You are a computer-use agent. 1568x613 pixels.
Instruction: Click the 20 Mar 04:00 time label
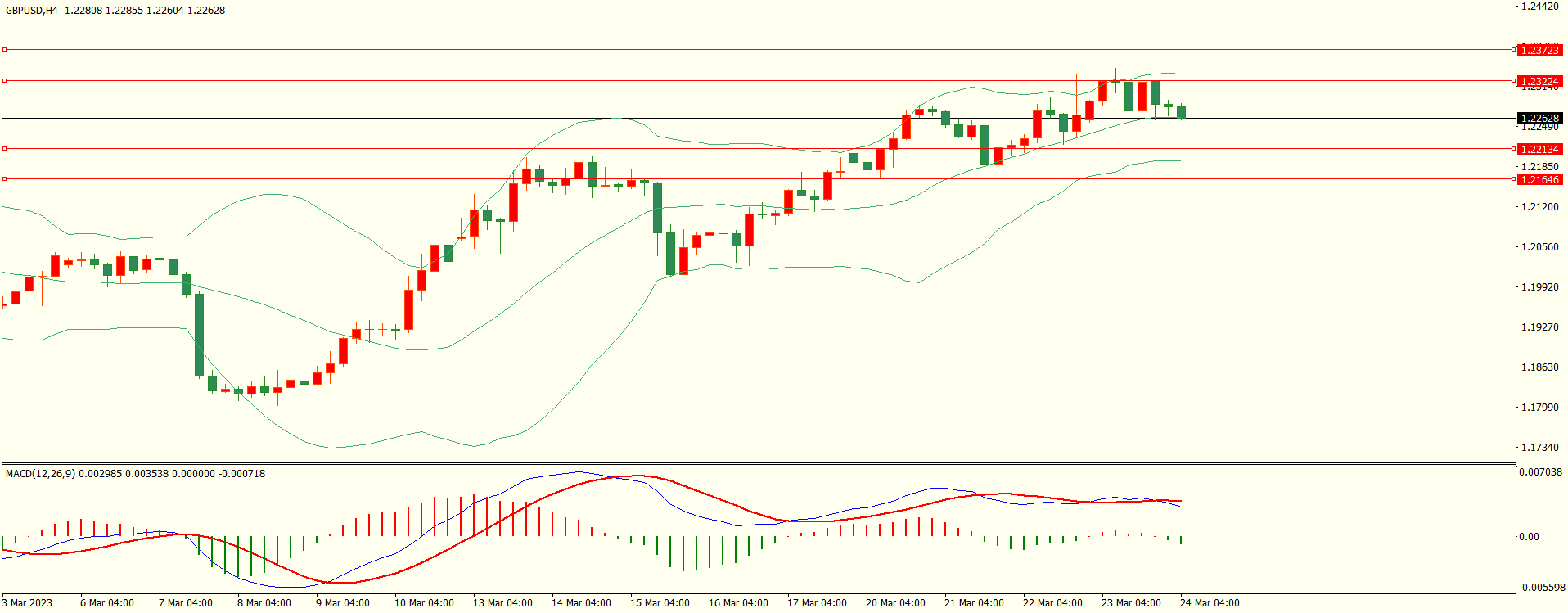pyautogui.click(x=895, y=603)
